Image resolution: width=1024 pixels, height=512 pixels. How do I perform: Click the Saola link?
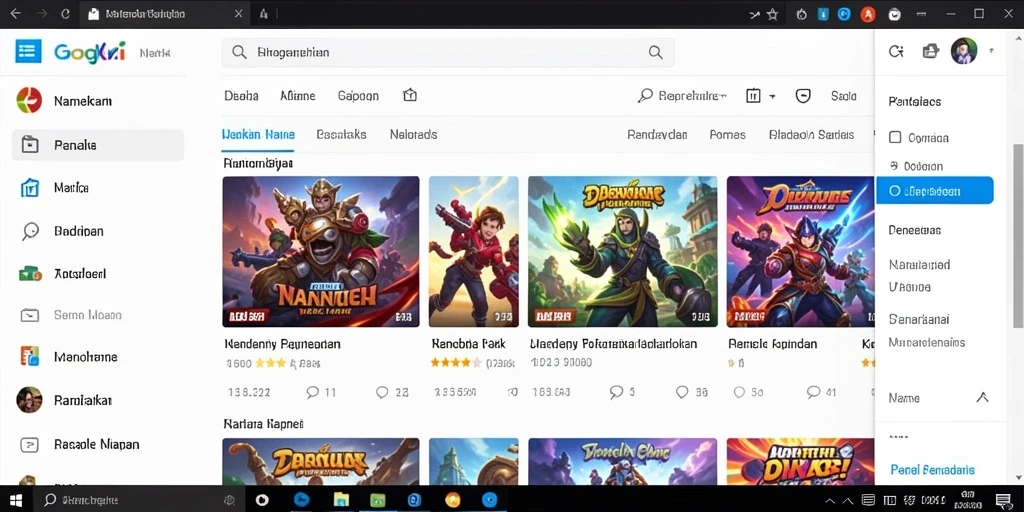pos(844,96)
